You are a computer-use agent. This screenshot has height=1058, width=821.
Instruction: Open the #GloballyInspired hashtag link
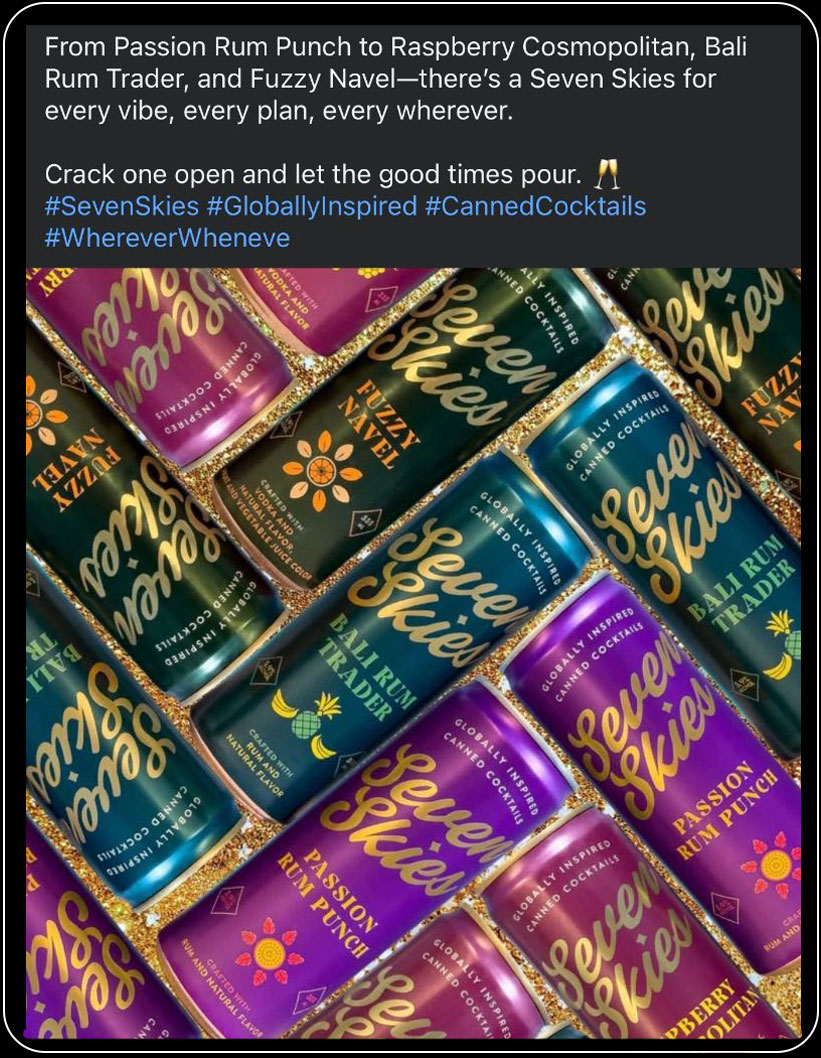(x=312, y=206)
